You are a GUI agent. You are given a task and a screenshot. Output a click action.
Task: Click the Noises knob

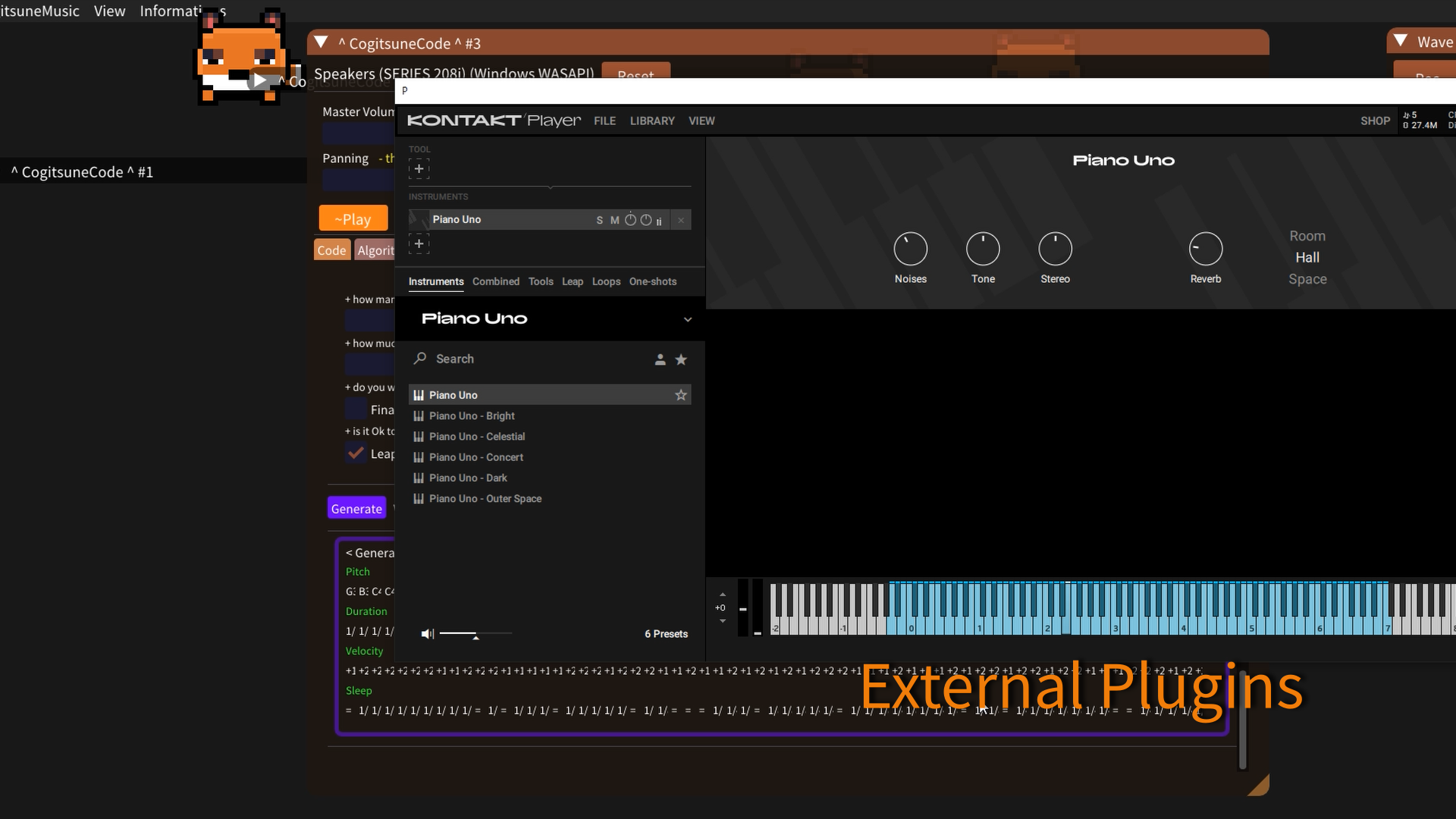pos(910,249)
